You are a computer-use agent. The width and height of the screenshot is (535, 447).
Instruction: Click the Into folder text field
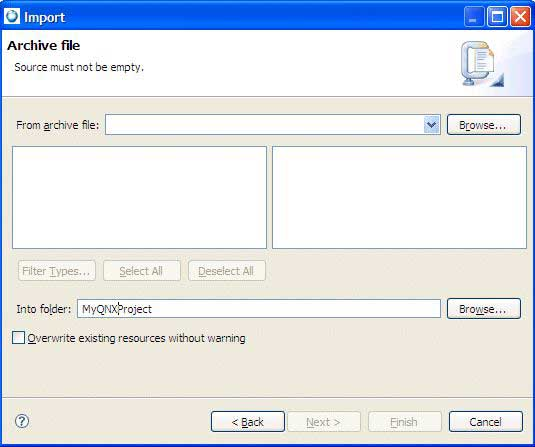[259, 309]
